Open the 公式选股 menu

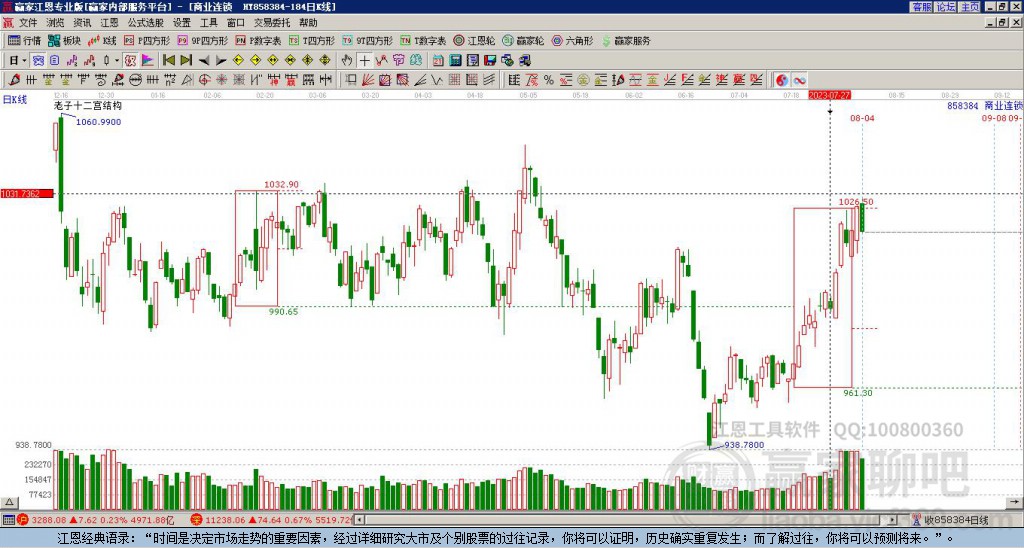(x=145, y=23)
